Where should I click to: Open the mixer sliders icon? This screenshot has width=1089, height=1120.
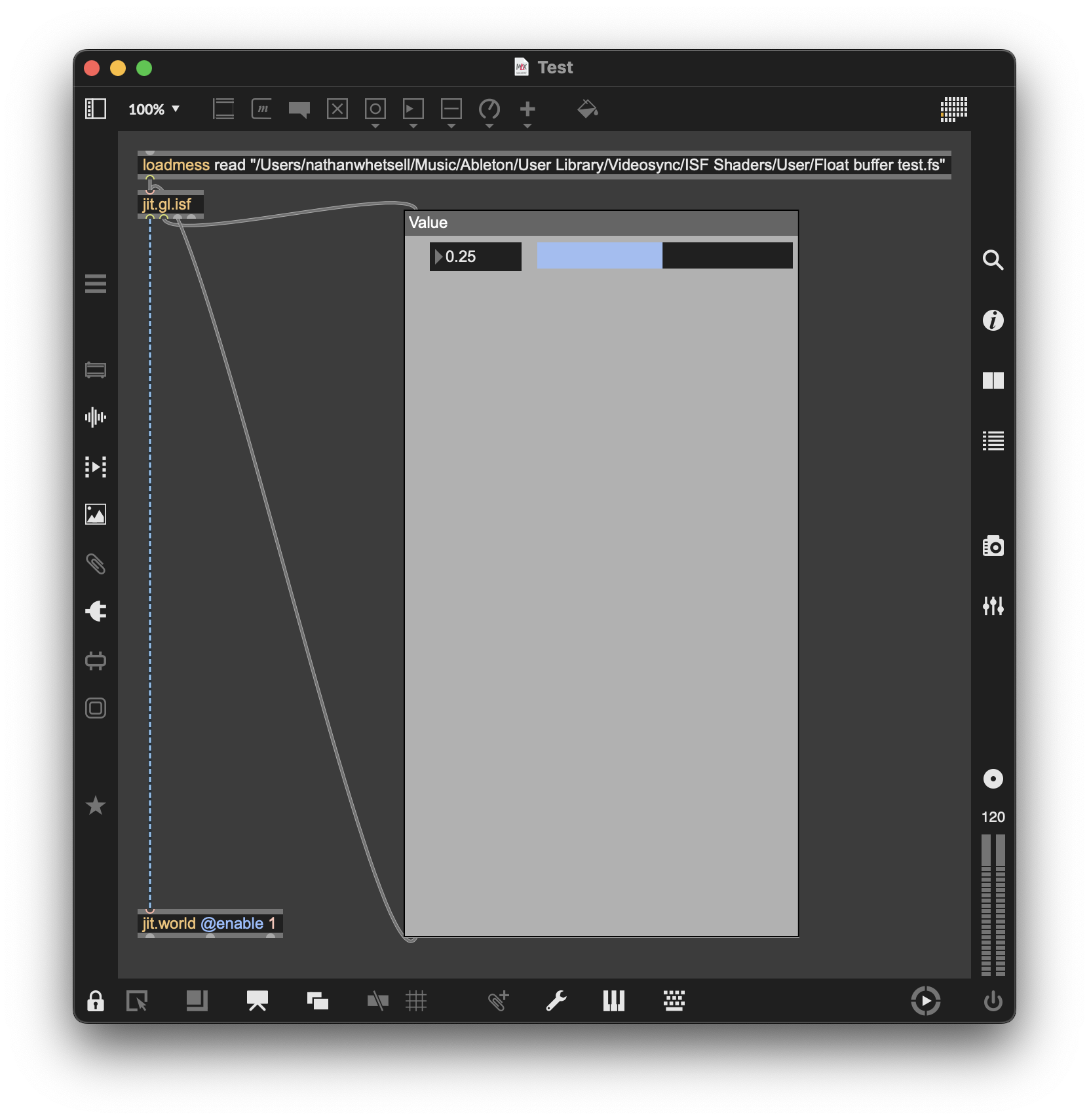(993, 606)
